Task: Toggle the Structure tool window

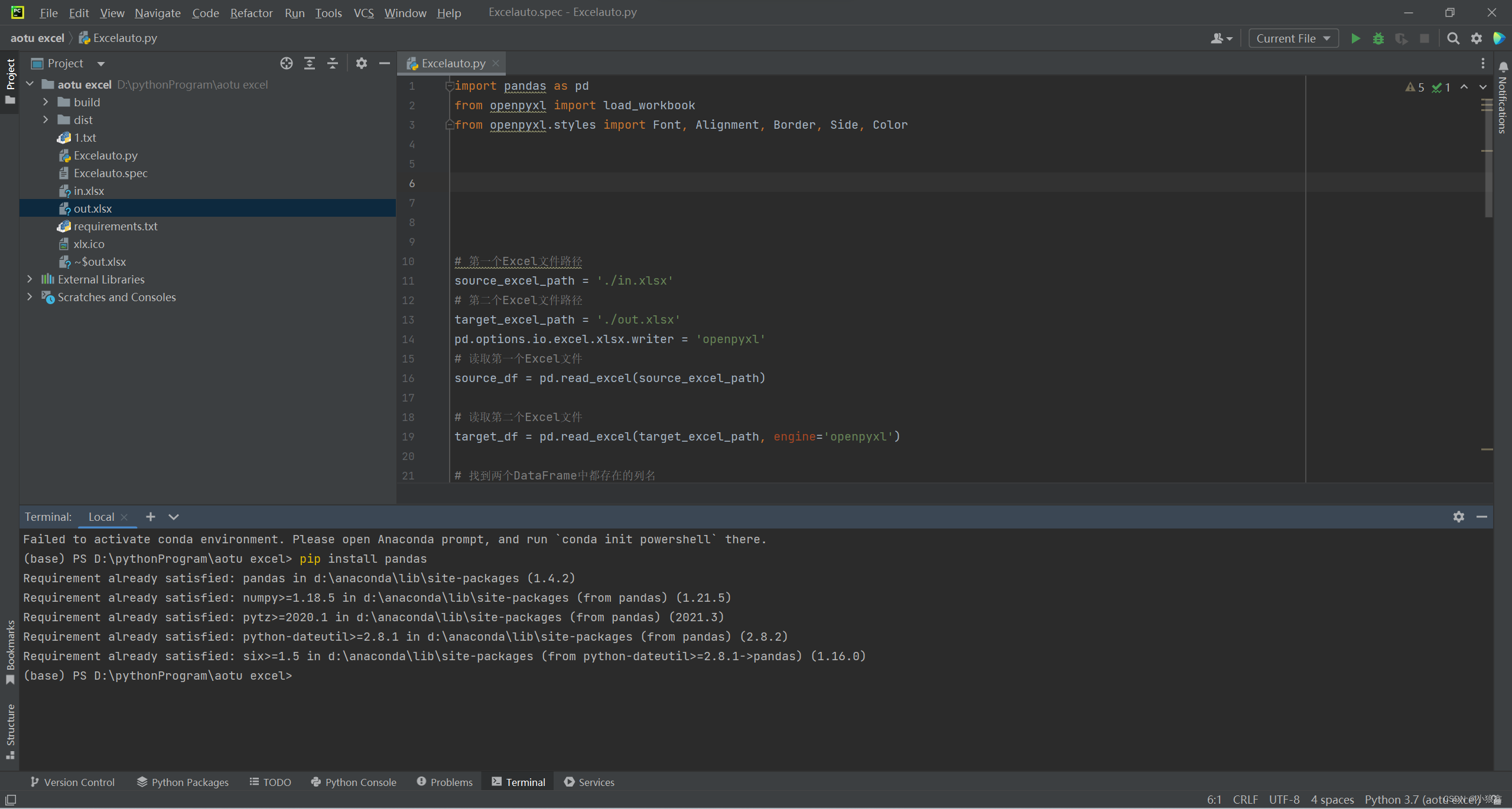Action: coord(10,729)
